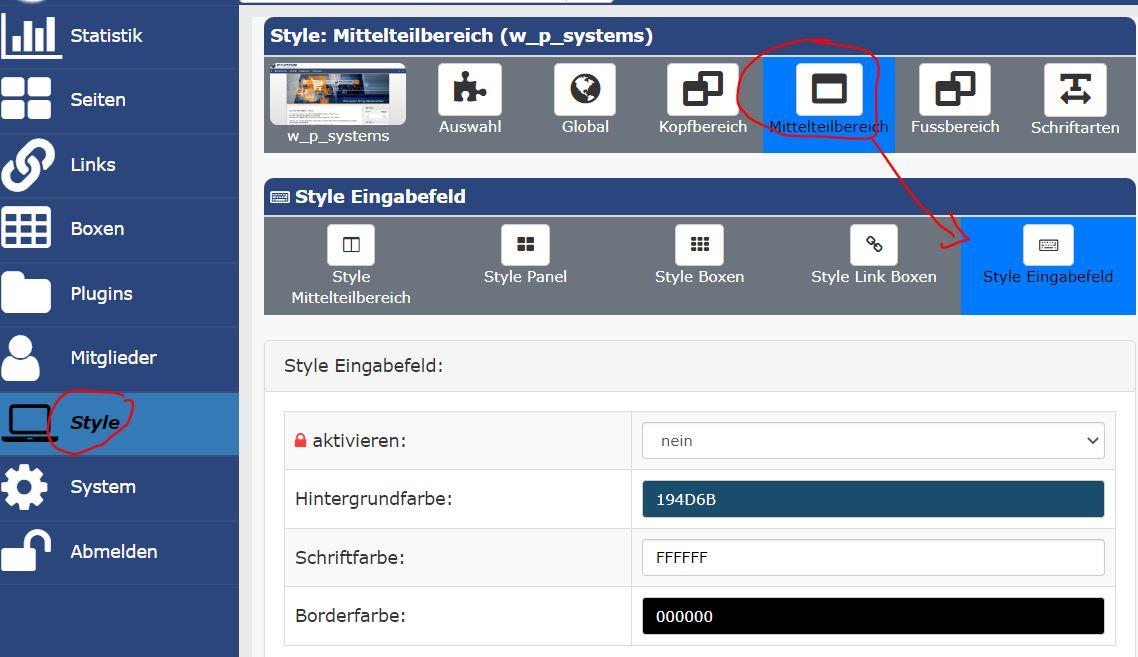Open the Schriftarten text icon
The height and width of the screenshot is (657, 1138).
click(1075, 90)
